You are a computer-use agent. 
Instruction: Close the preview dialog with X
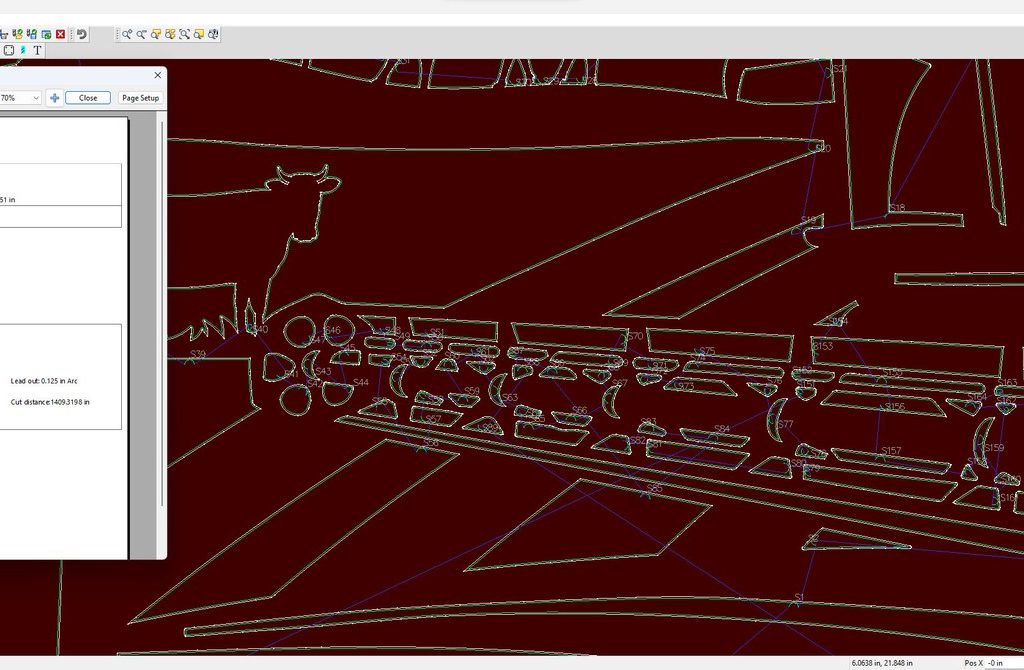(157, 75)
